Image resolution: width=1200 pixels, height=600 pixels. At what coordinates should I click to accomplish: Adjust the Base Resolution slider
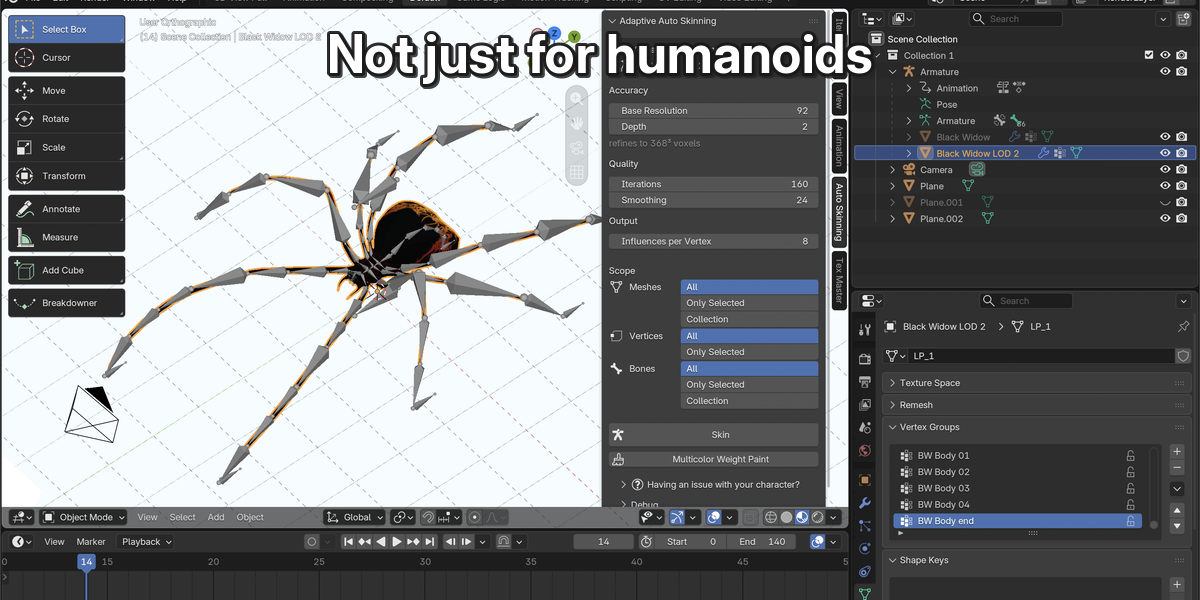[714, 111]
